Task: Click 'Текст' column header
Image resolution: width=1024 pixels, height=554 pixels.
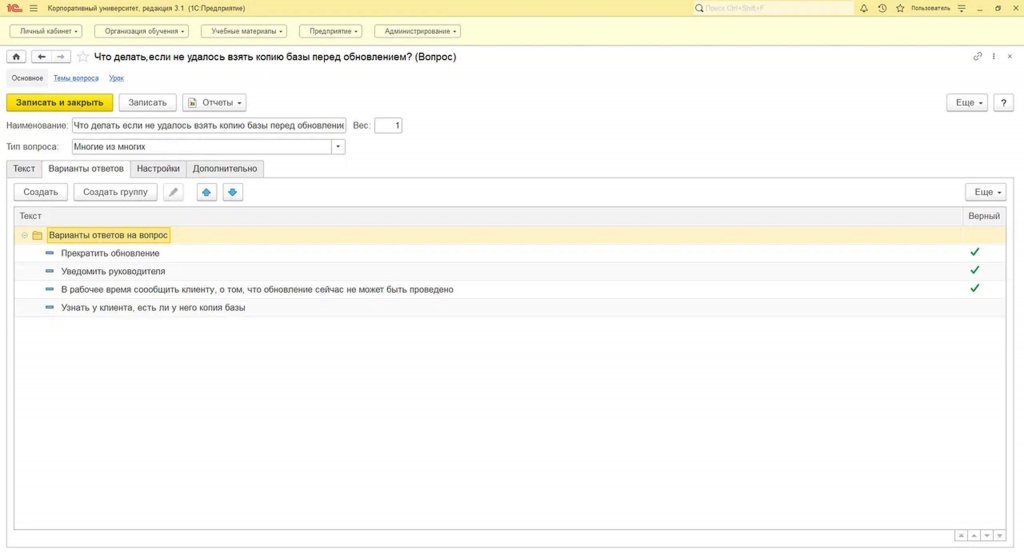Action: (x=488, y=216)
